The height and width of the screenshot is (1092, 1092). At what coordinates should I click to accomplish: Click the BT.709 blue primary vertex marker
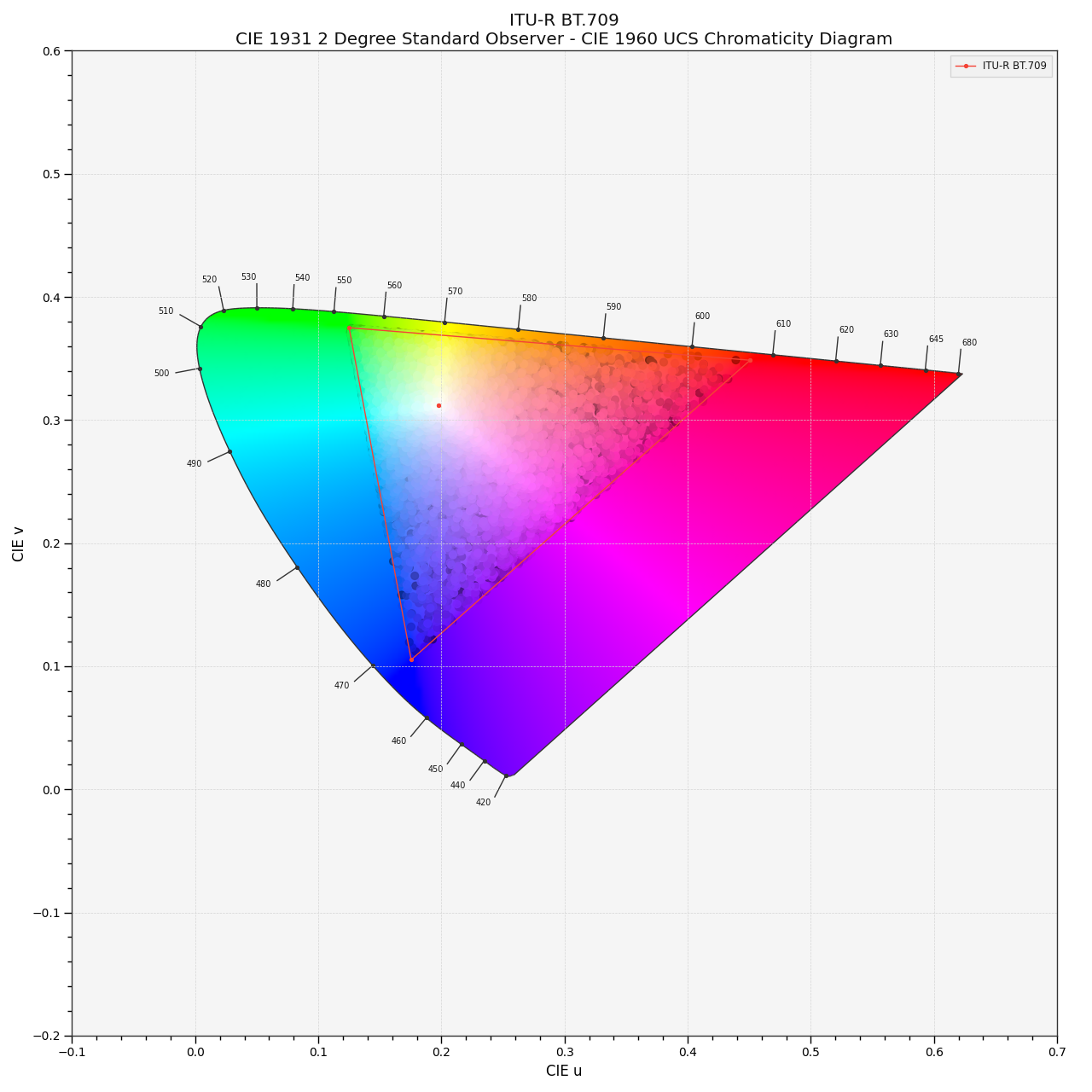411,659
